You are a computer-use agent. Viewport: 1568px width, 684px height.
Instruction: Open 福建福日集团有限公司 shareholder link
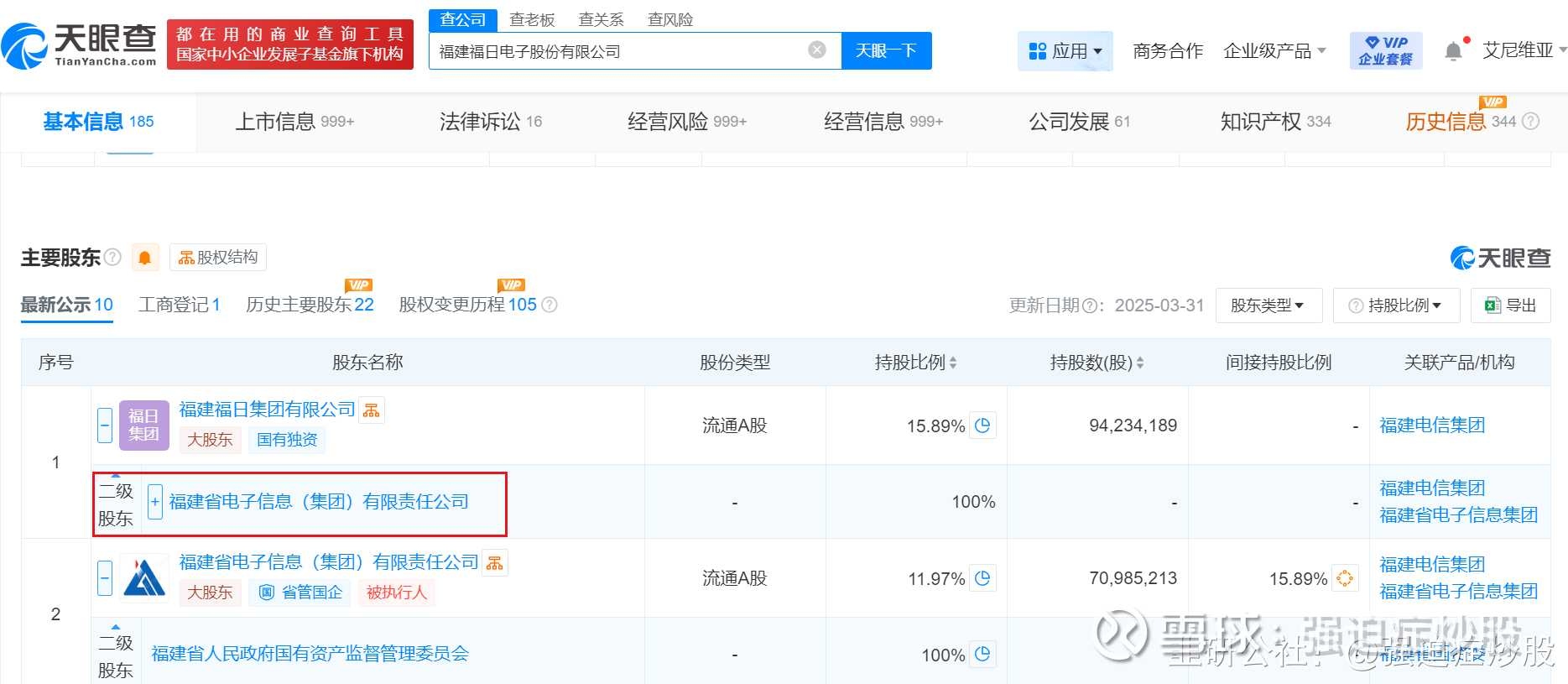pos(268,410)
